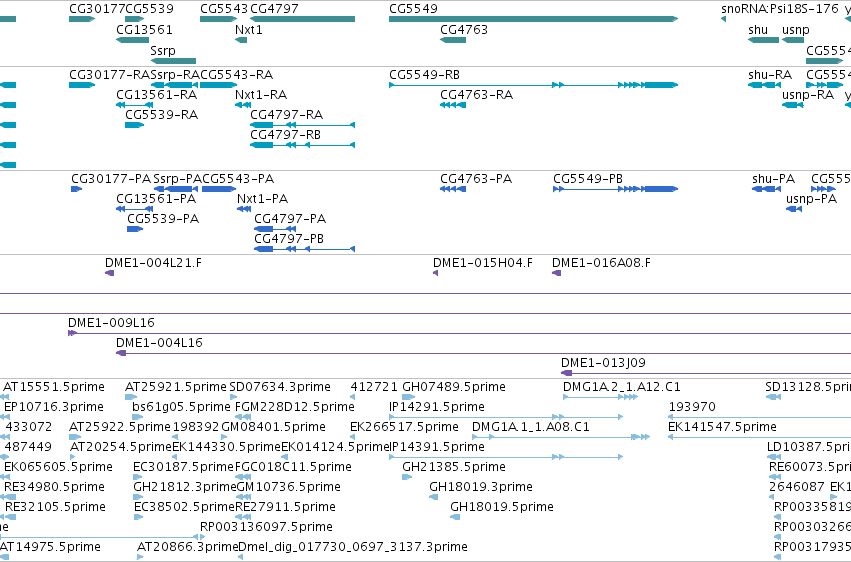Select the FGM228D12.5prime label
Viewport: 851px width, 562px height.
coord(295,407)
